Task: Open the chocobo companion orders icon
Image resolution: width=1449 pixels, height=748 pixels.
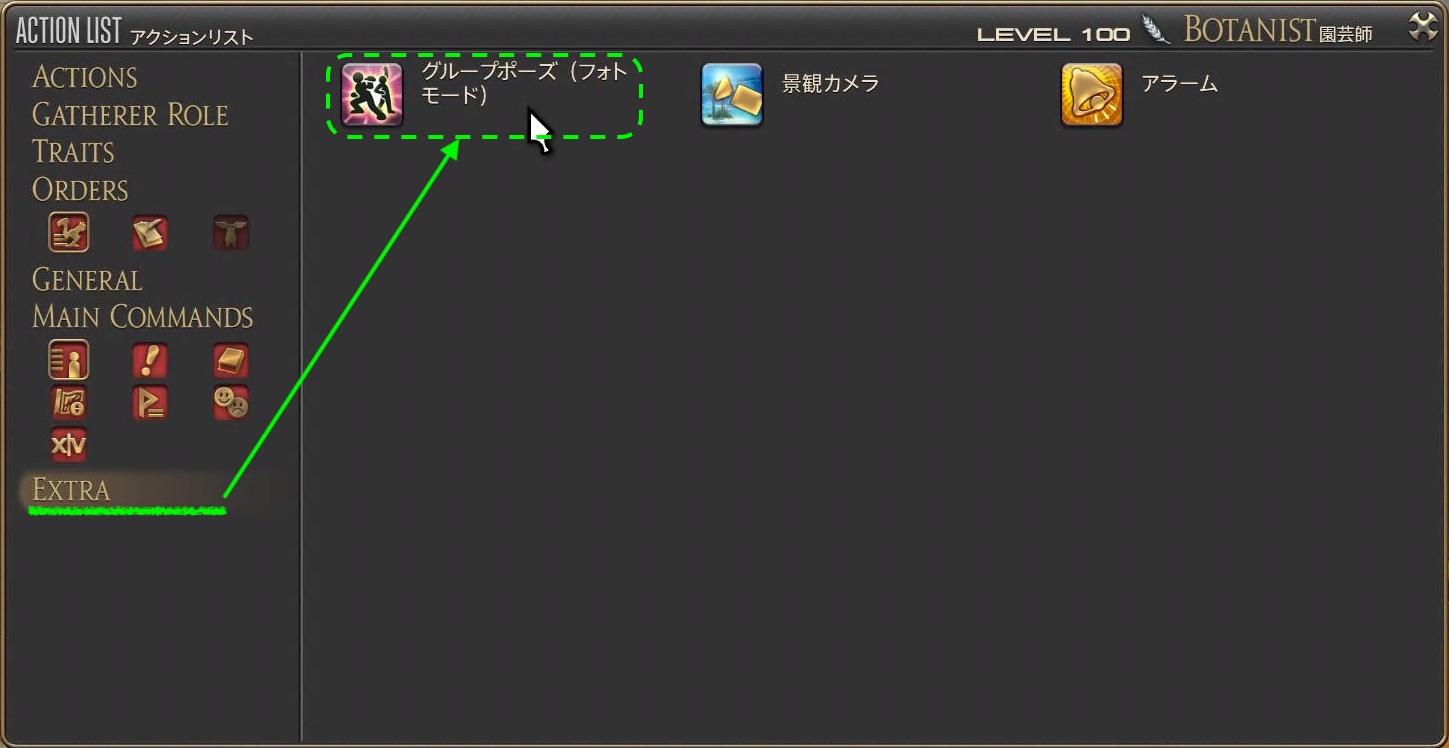Action: [x=69, y=233]
